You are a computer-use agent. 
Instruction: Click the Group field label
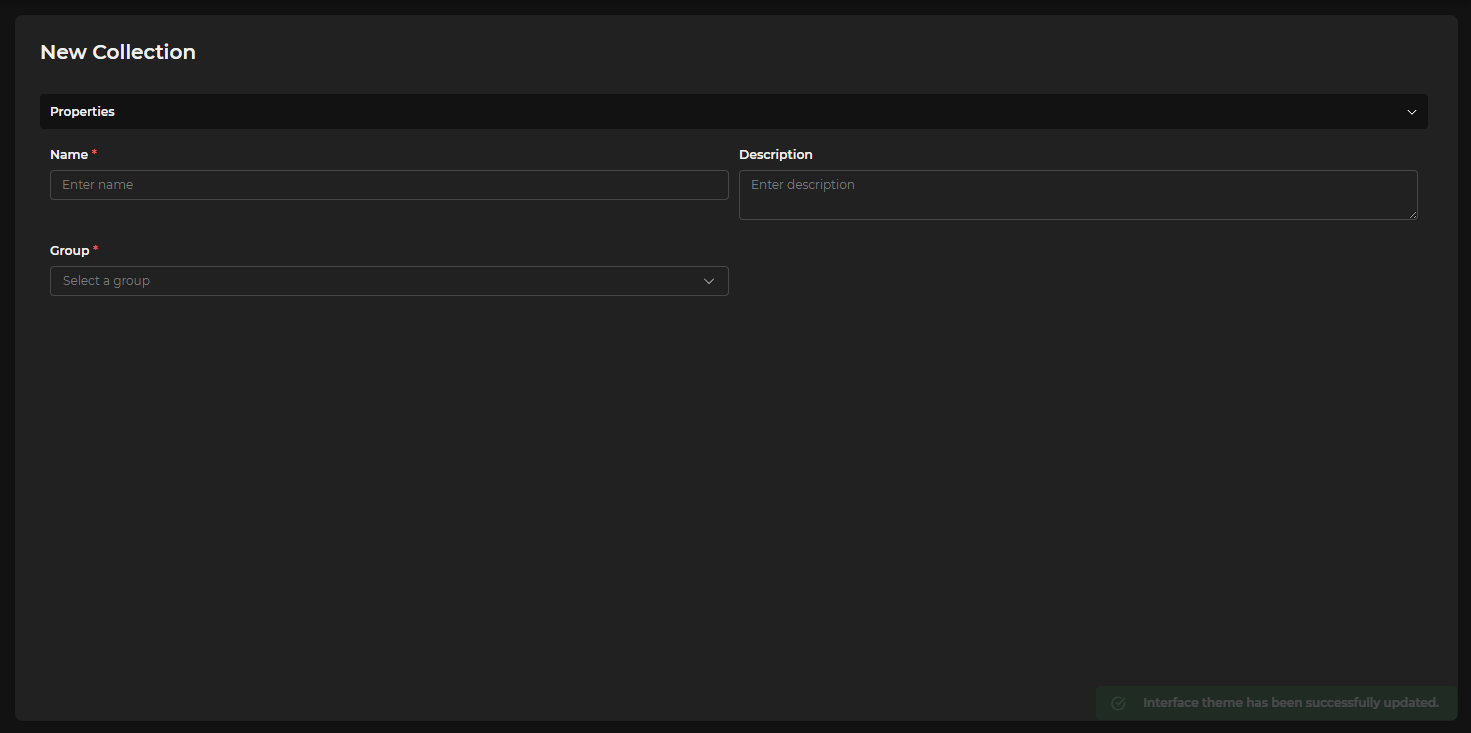point(70,251)
